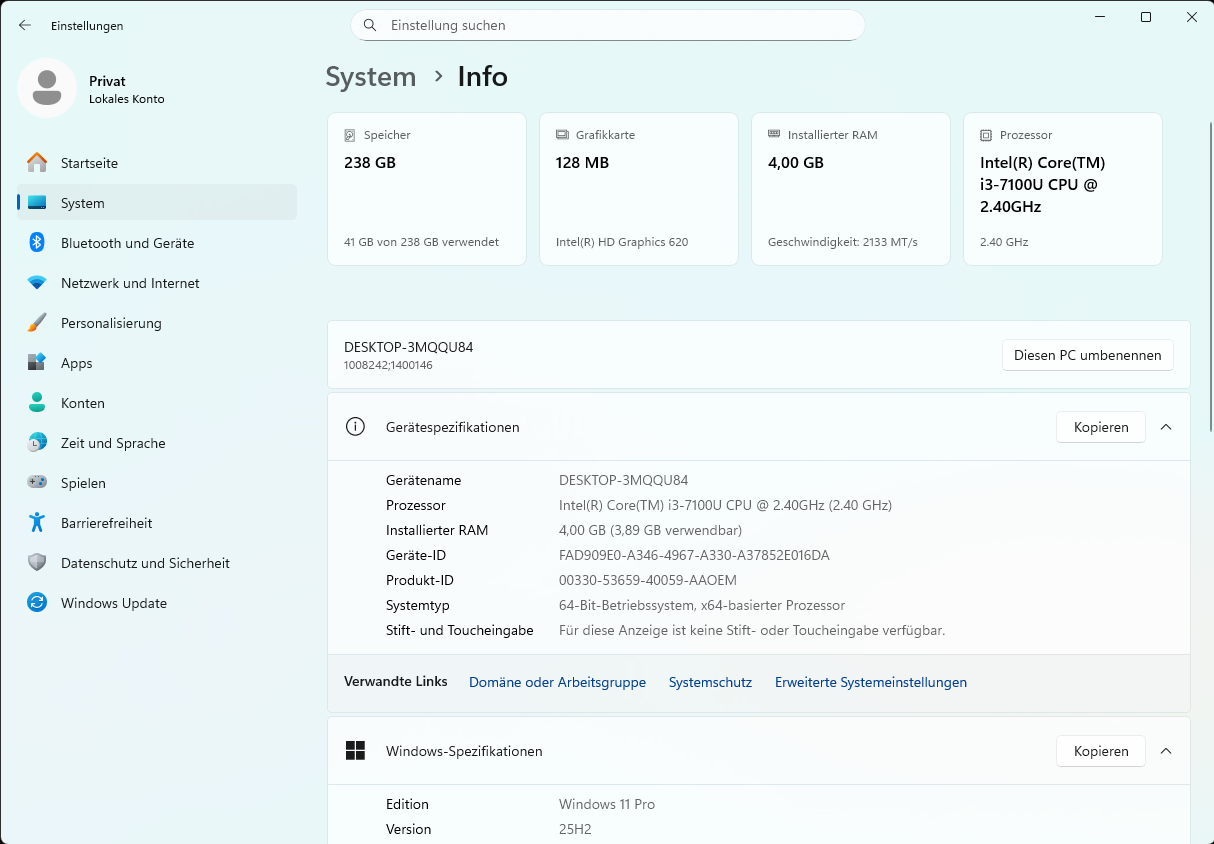This screenshot has width=1214, height=844.
Task: Click the Datenschutz shield icon
Action: click(37, 562)
